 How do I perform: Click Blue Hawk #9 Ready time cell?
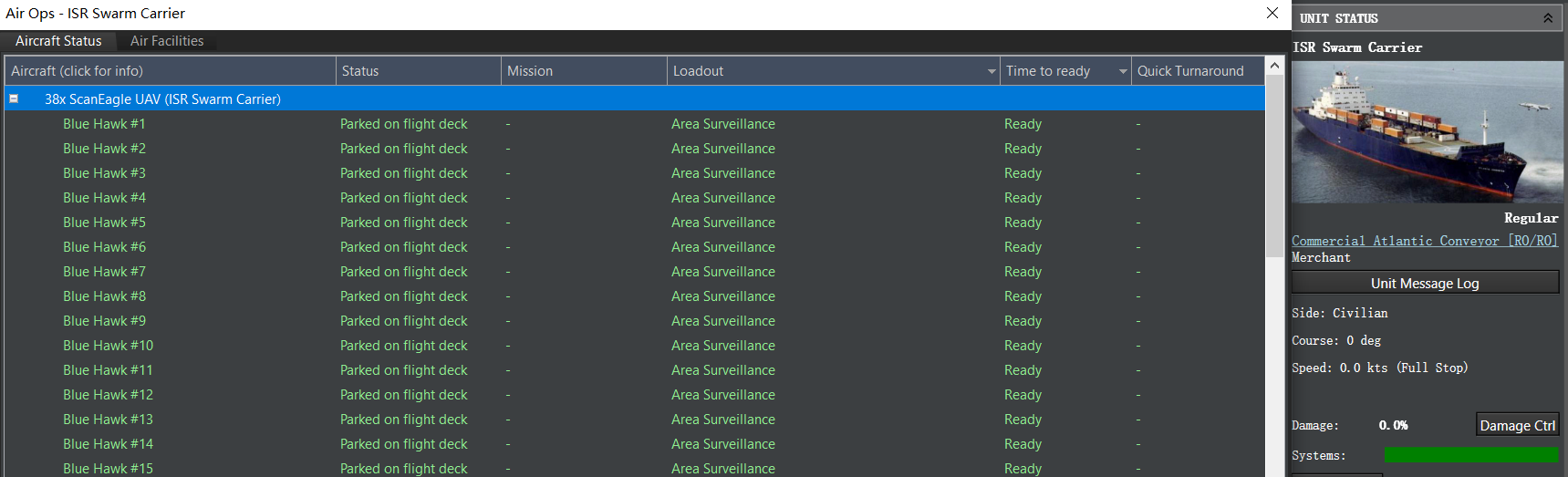[1023, 321]
